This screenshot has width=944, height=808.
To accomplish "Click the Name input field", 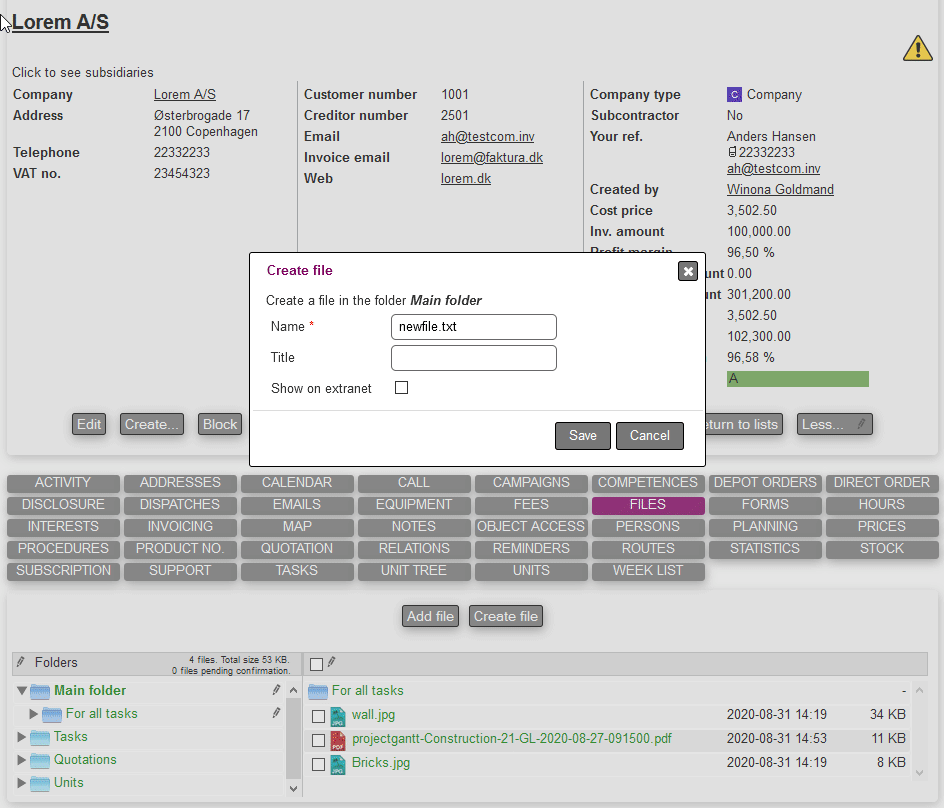I will coord(473,327).
